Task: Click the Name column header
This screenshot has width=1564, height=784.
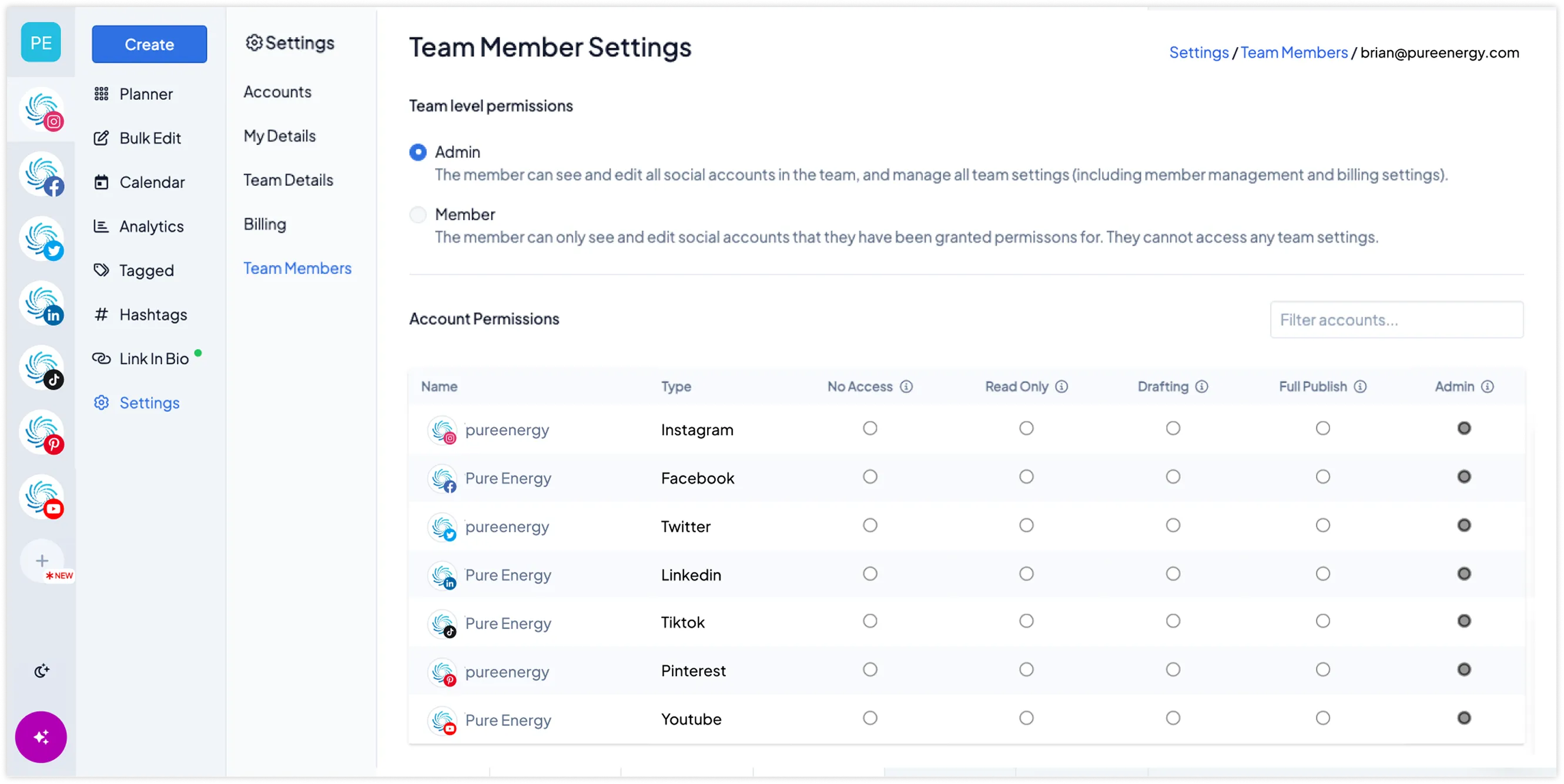Action: pos(439,387)
